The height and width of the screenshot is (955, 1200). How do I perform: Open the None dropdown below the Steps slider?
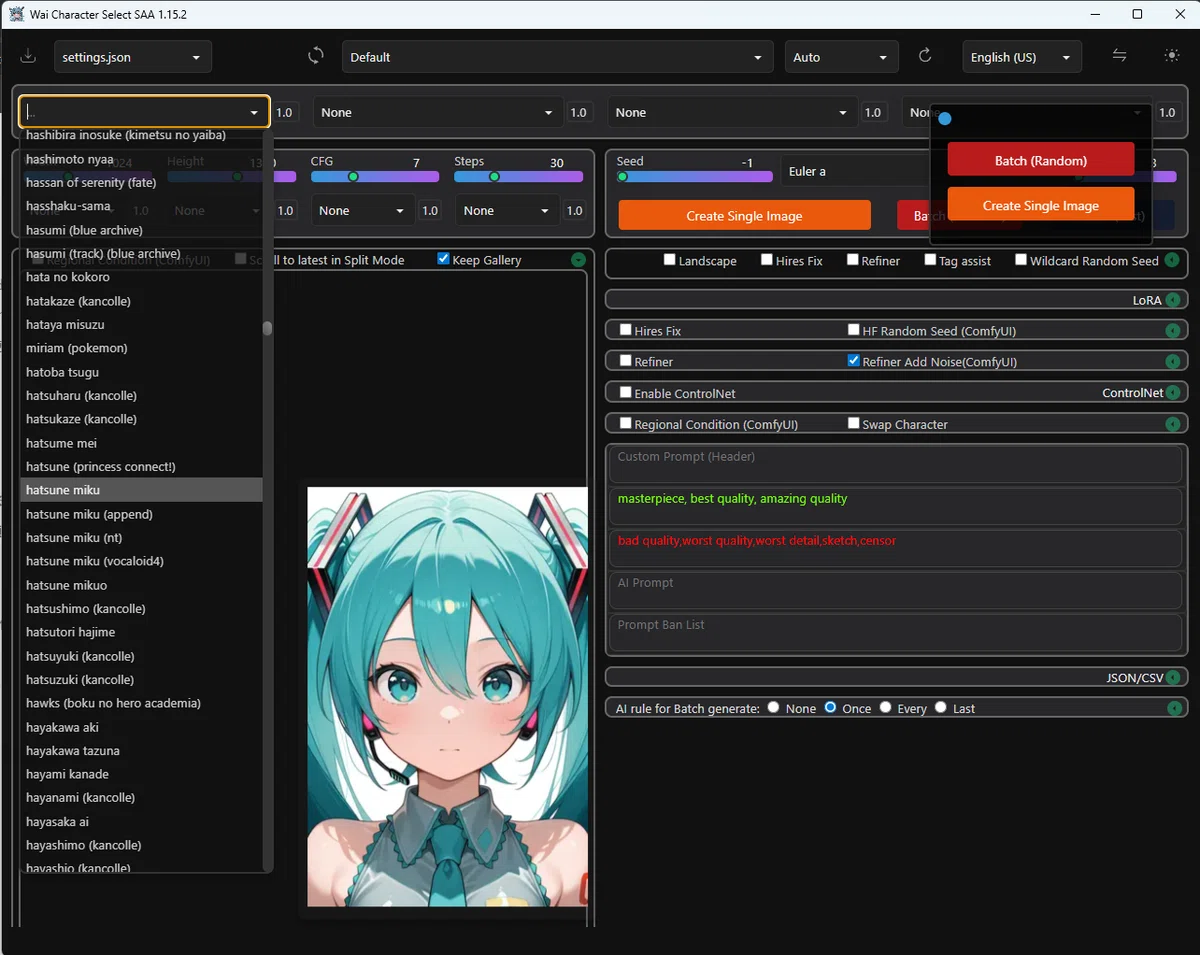(x=506, y=211)
